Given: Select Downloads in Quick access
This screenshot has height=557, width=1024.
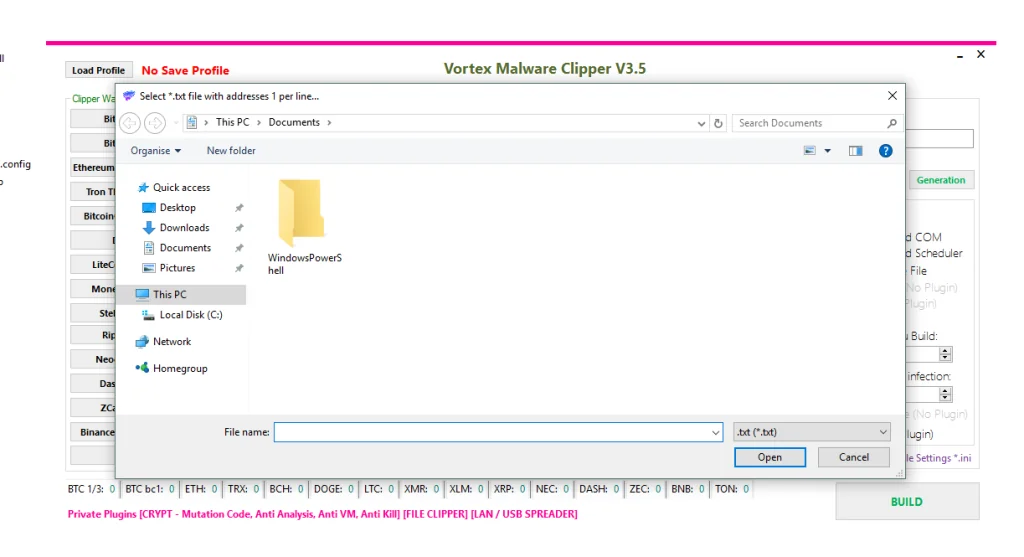Looking at the screenshot, I should pos(184,228).
